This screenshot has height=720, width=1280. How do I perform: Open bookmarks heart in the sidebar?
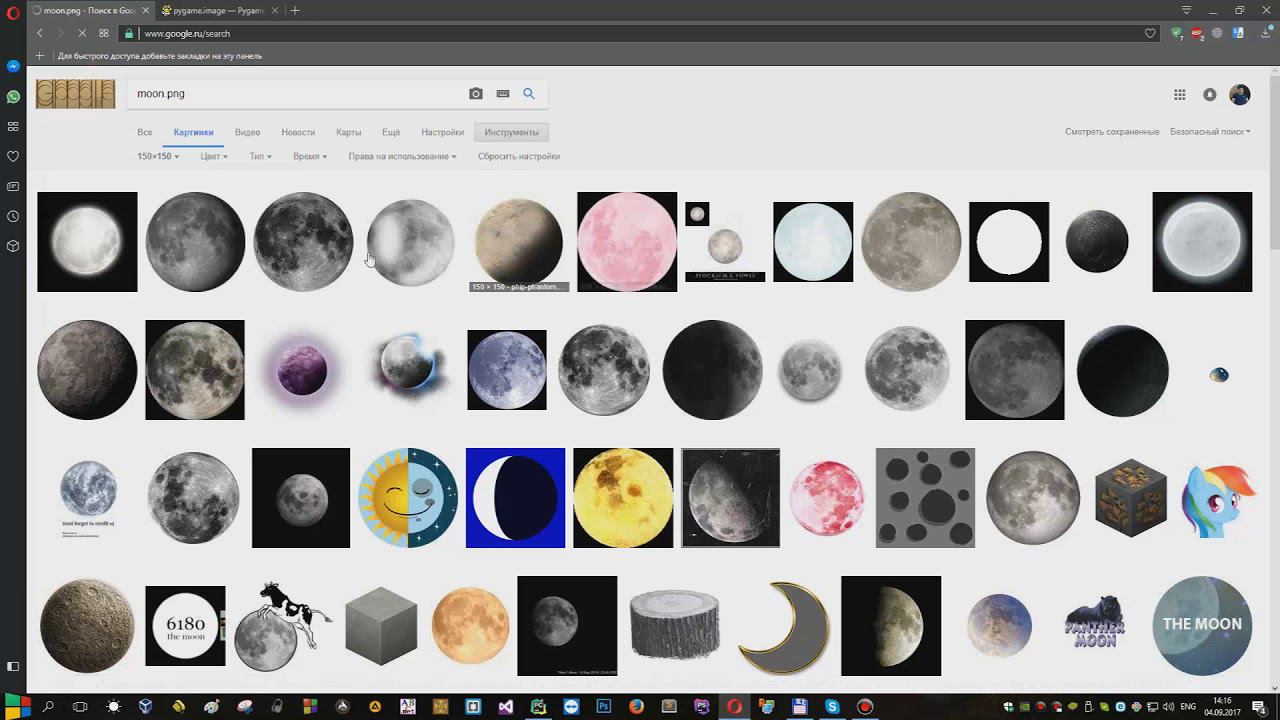coord(13,156)
